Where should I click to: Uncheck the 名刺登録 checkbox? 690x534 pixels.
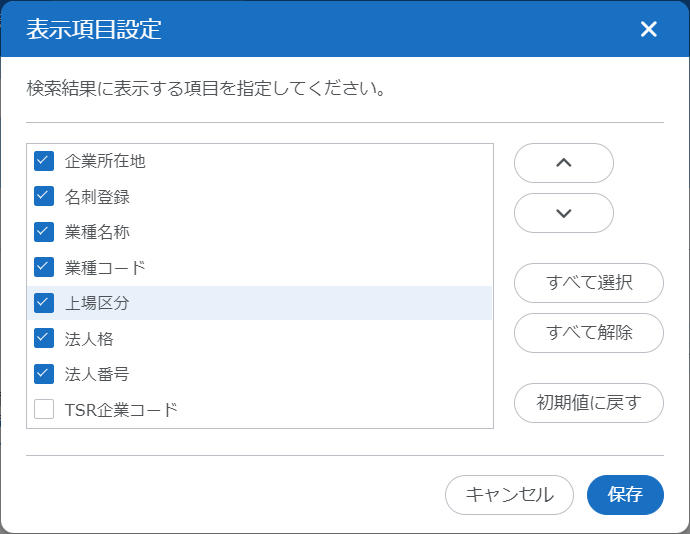pyautogui.click(x=44, y=196)
